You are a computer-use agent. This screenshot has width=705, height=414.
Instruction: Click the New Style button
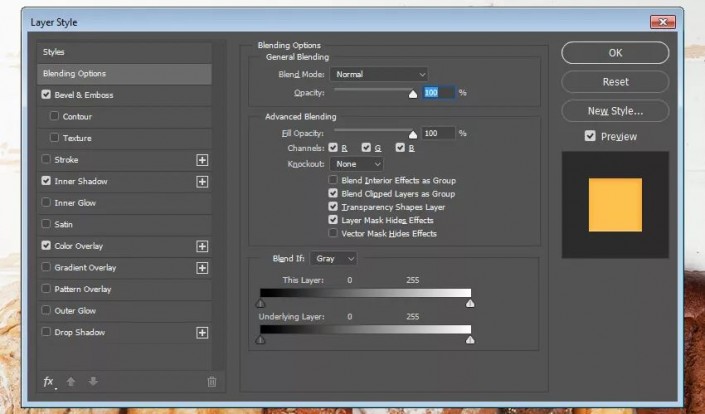coord(615,111)
